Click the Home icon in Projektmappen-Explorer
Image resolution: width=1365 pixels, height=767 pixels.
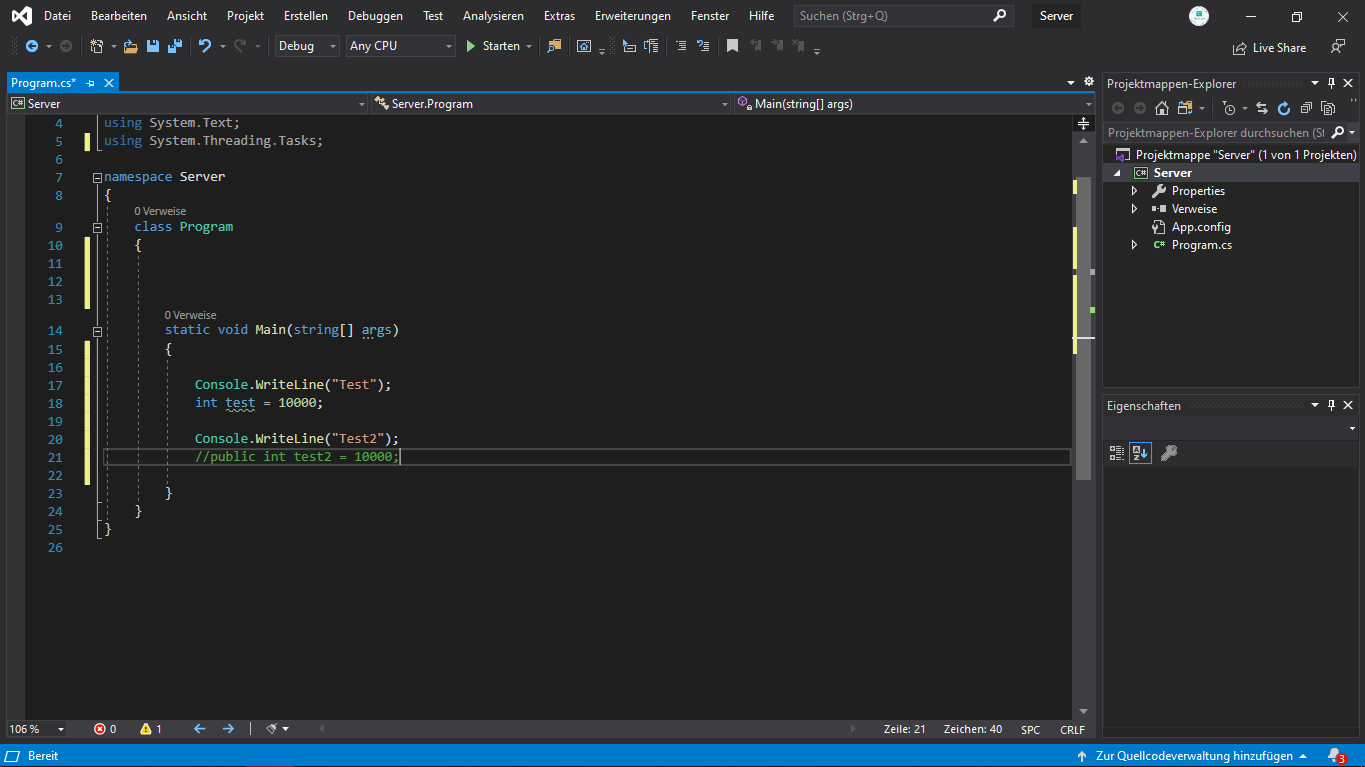click(1161, 108)
